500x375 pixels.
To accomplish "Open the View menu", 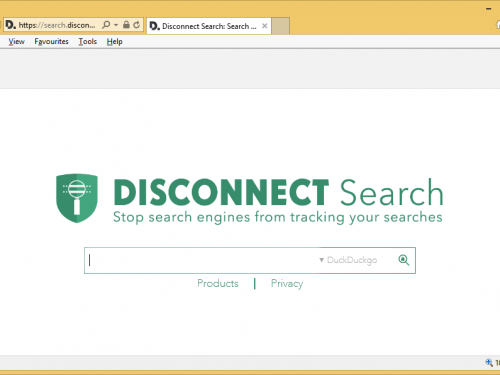I will 17,42.
